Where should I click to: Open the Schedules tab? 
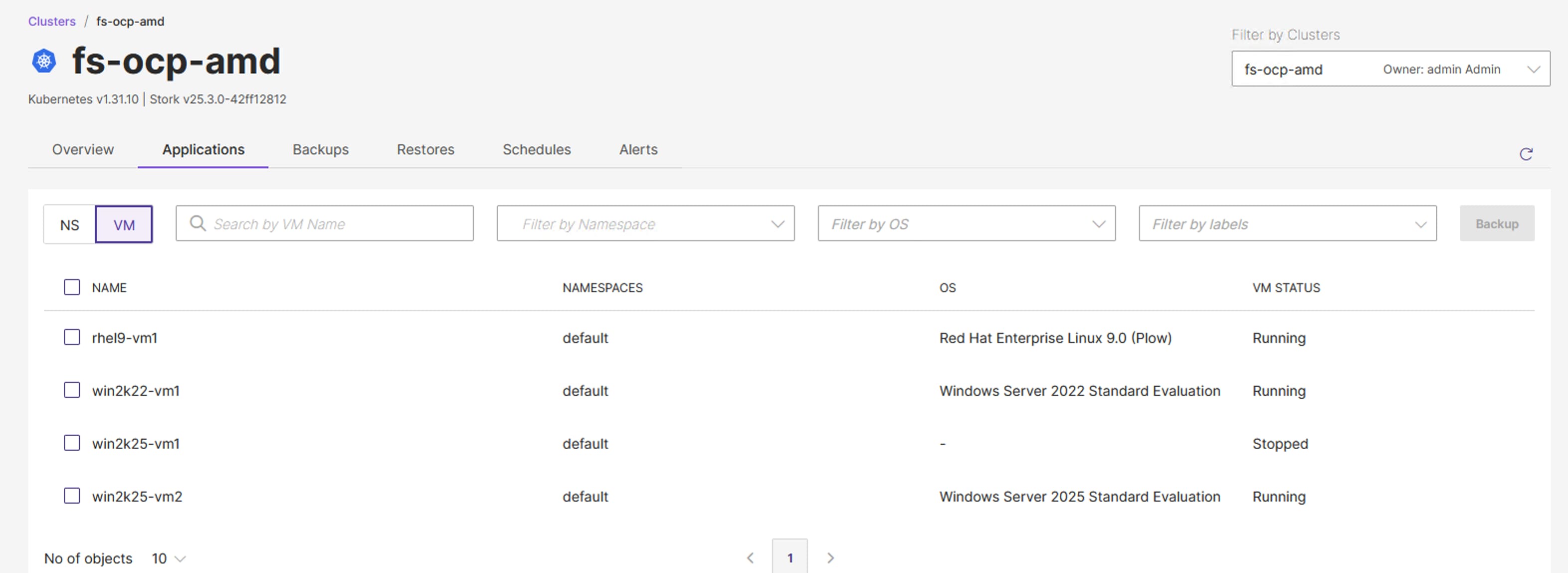(536, 150)
